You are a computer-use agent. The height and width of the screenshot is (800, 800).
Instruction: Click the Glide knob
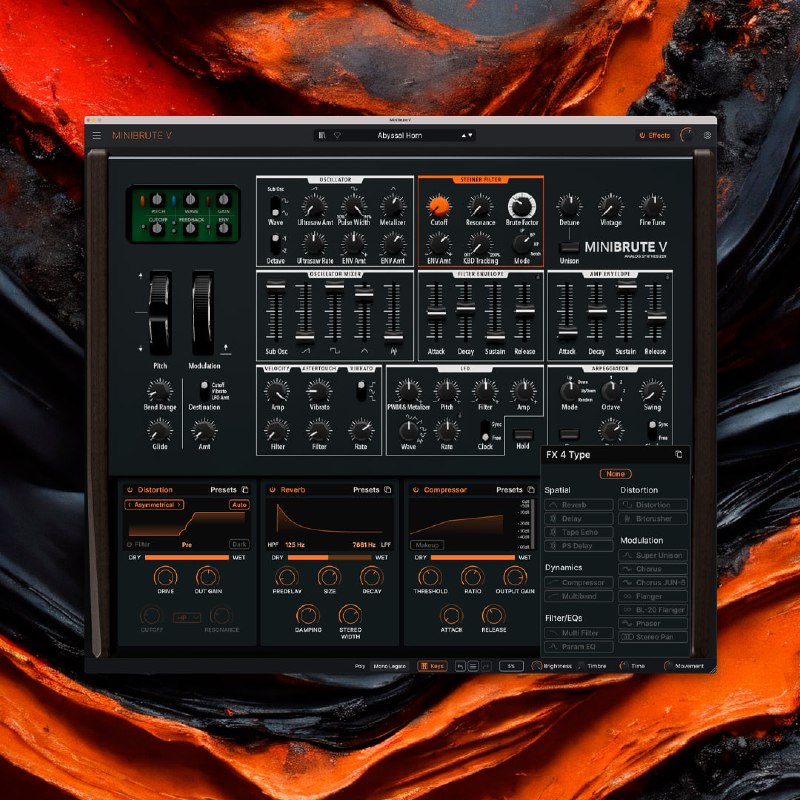[x=160, y=431]
